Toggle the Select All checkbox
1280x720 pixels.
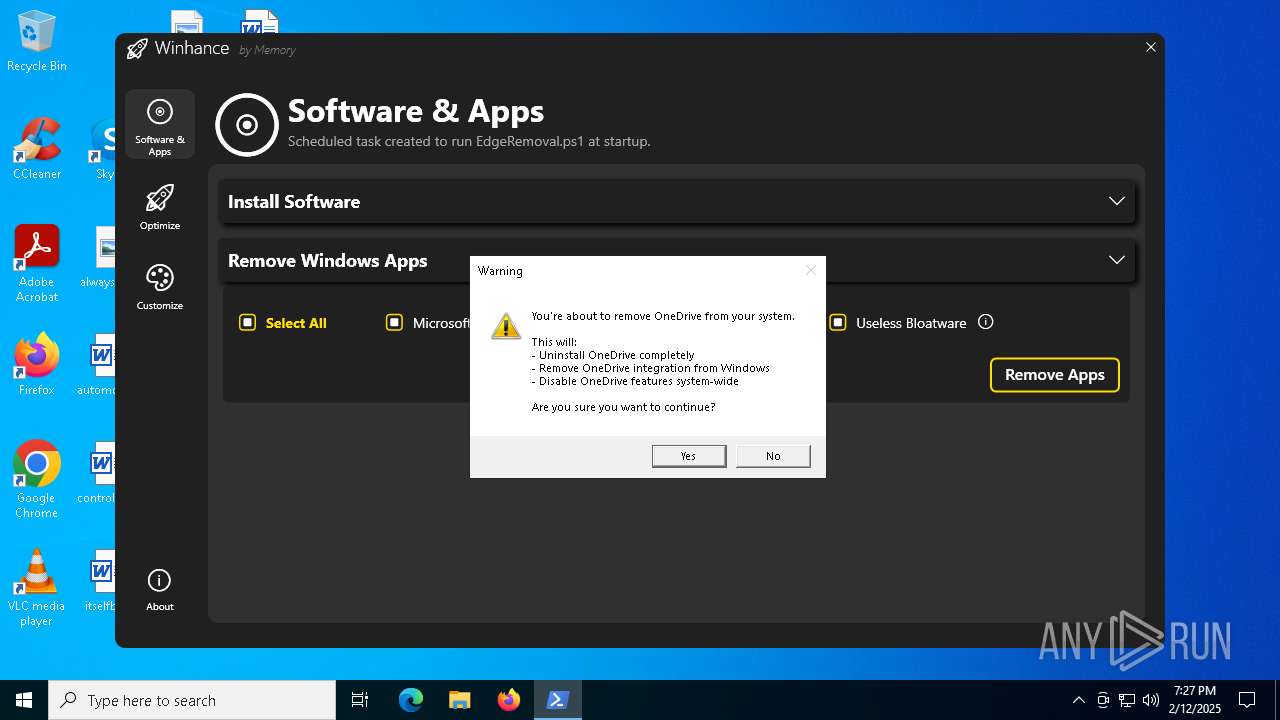point(248,322)
